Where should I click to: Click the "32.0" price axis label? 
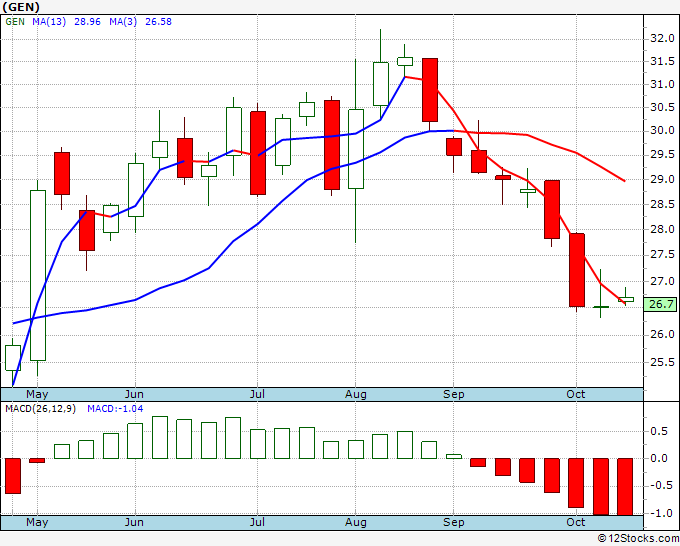[662, 39]
